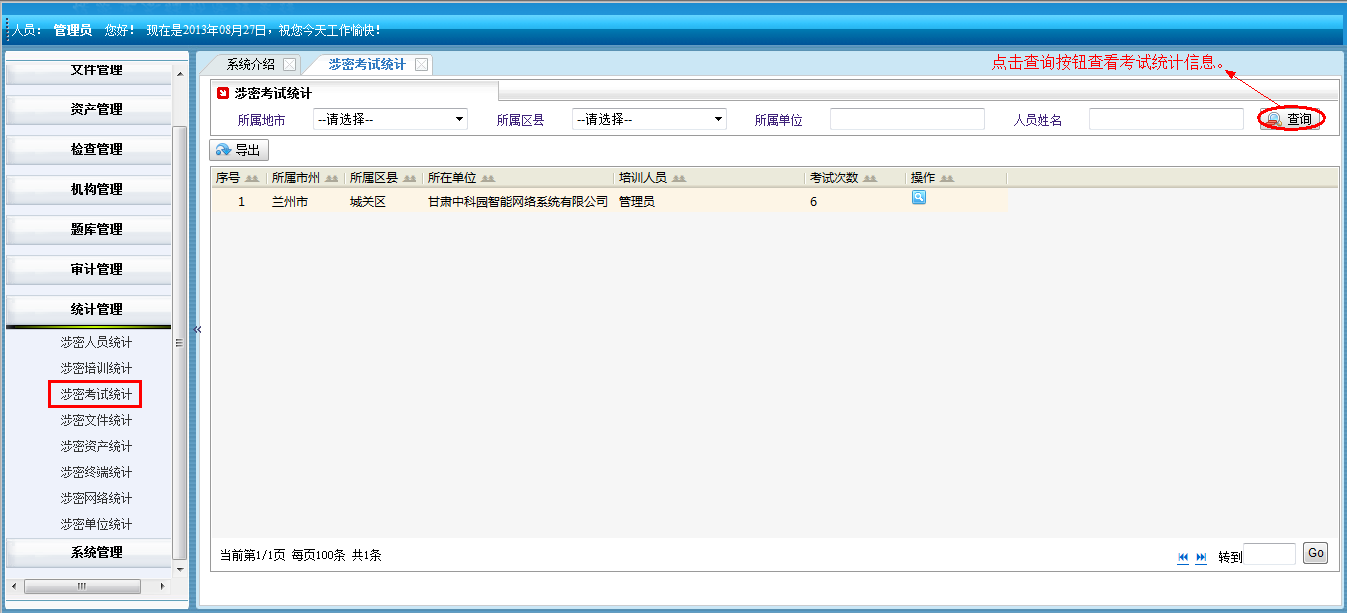Open the 所属地市 dropdown

390,119
